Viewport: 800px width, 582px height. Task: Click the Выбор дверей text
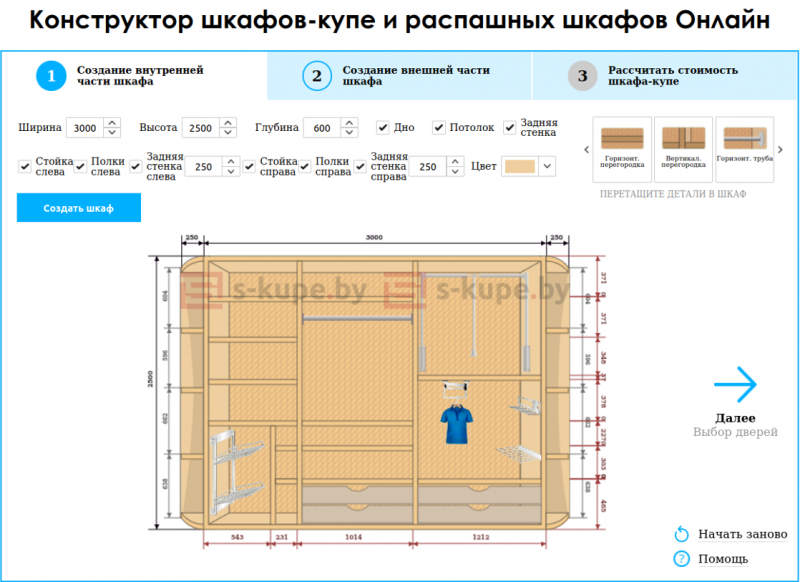click(735, 432)
